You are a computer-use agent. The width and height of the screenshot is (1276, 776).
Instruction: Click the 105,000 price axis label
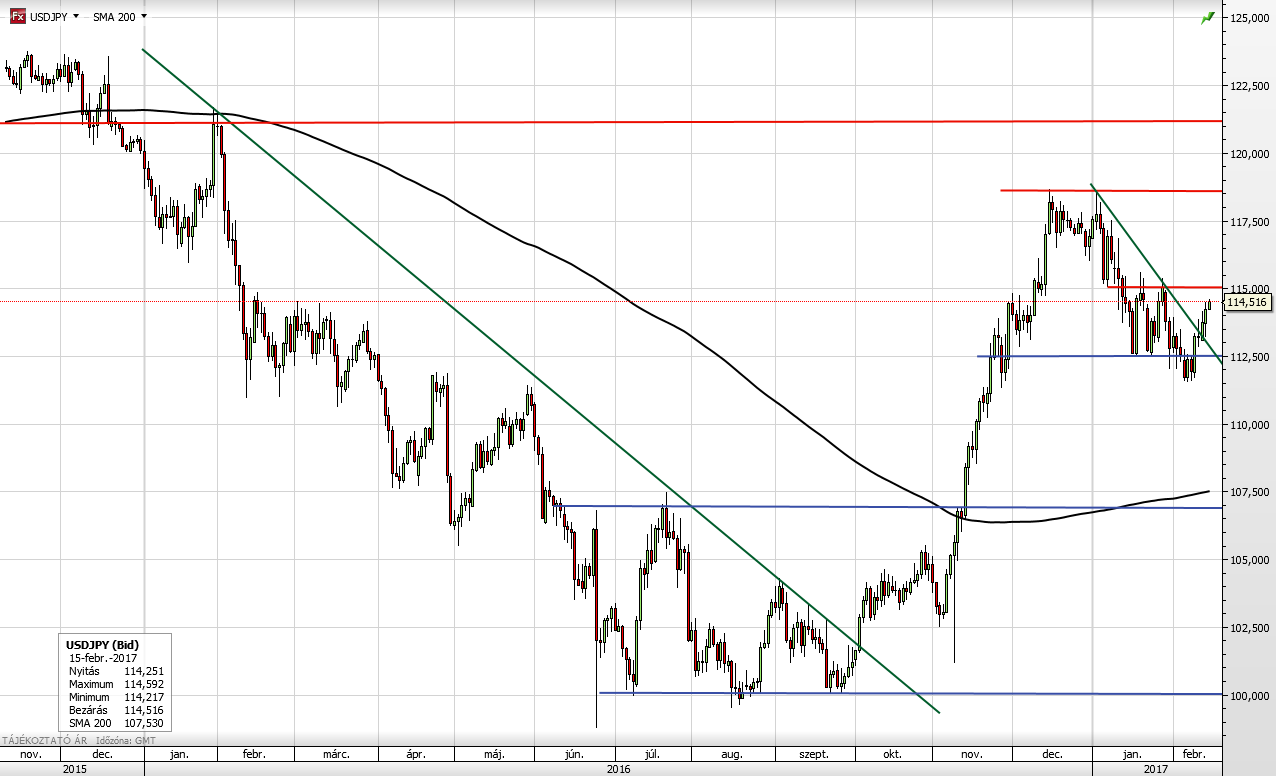coord(1250,560)
